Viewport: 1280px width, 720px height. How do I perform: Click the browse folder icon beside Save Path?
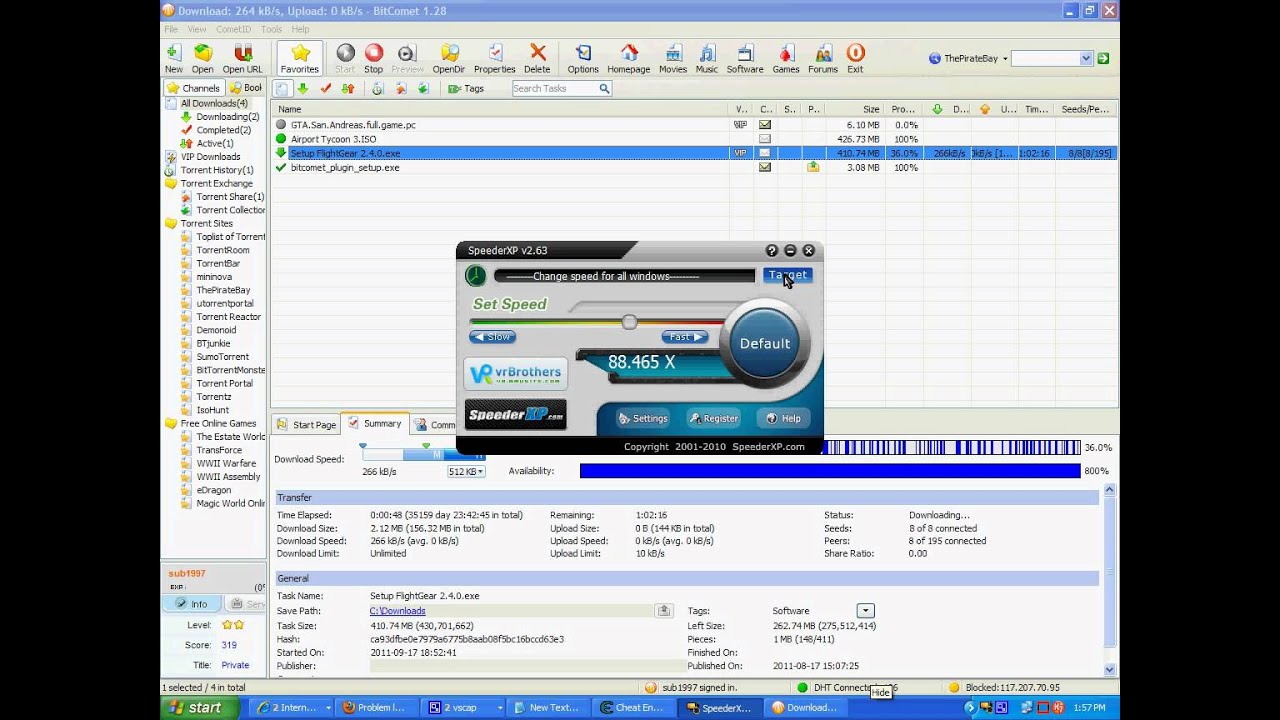point(663,610)
